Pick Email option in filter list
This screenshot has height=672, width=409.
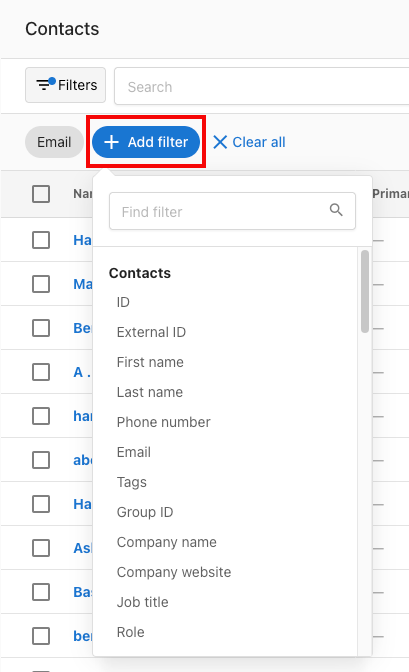coord(134,452)
